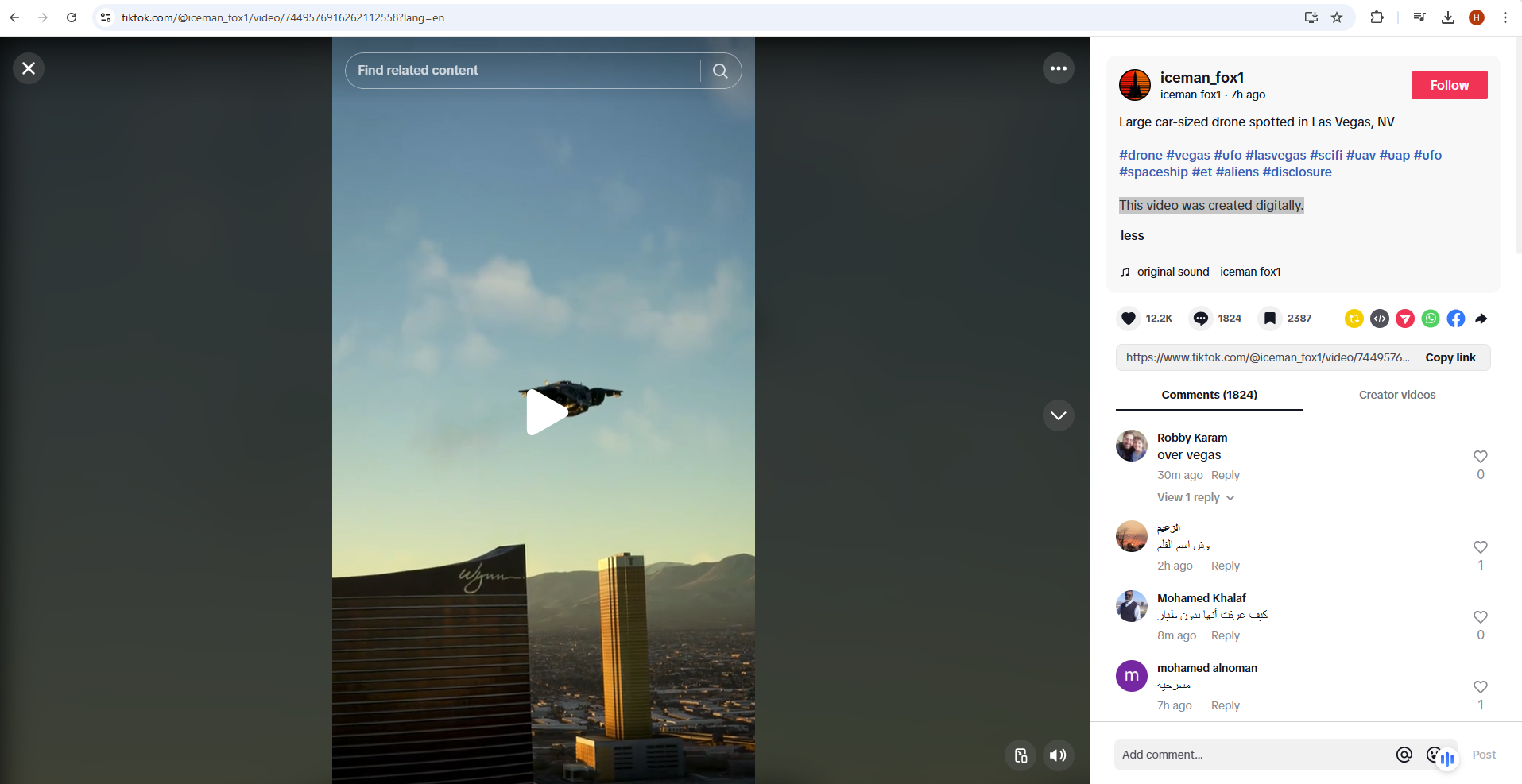Open the three-dot more options menu on video

(1058, 69)
